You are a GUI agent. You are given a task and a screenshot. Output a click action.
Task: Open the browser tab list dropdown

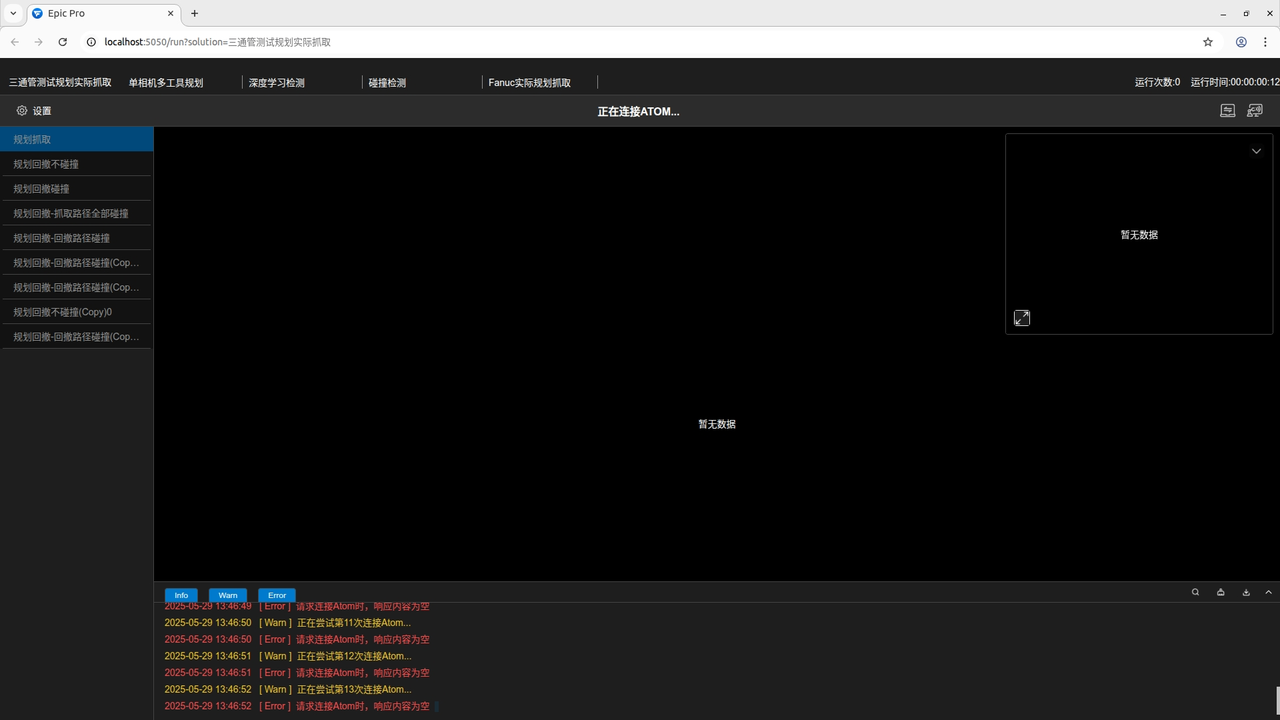13,13
